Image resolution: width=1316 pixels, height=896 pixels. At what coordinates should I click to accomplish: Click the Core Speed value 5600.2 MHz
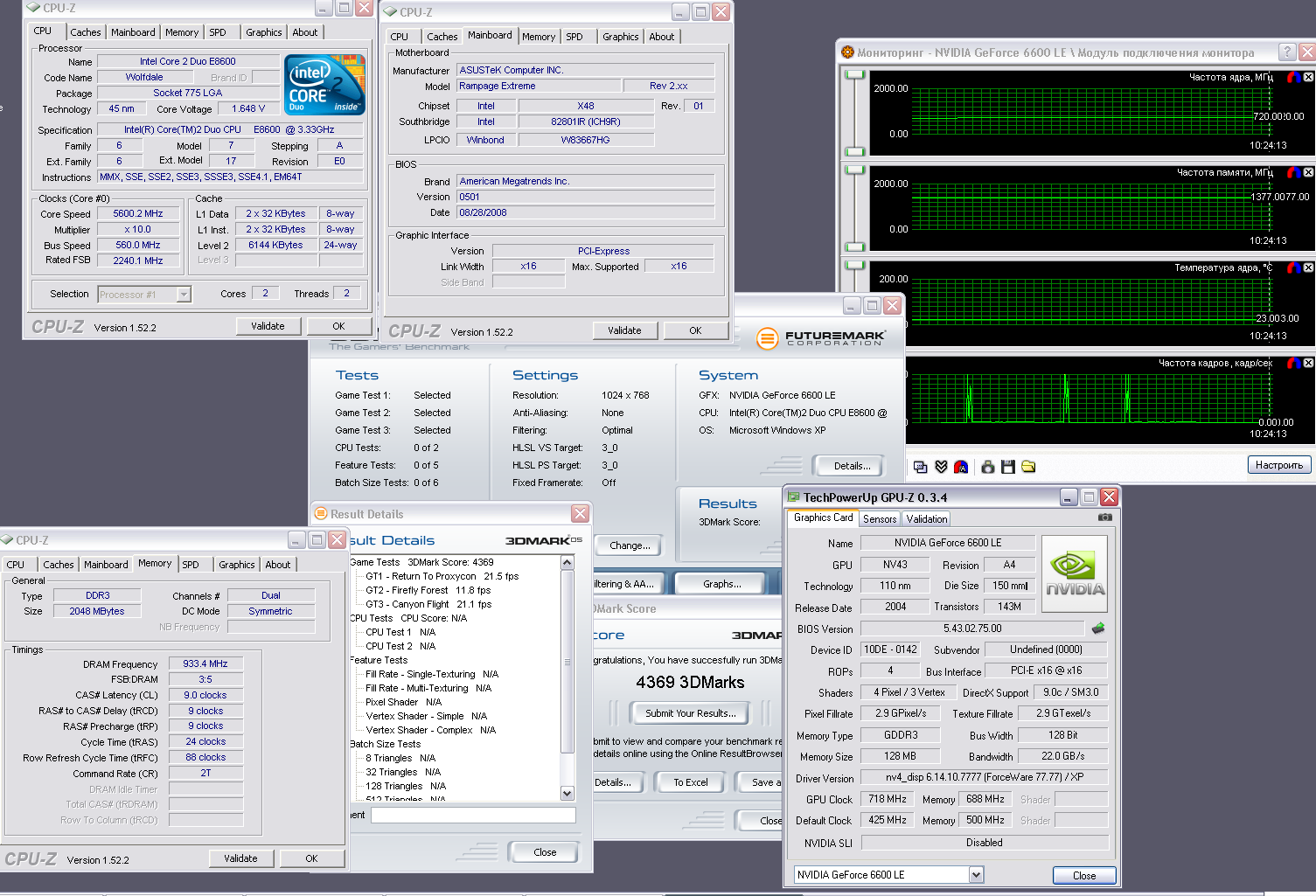click(138, 213)
